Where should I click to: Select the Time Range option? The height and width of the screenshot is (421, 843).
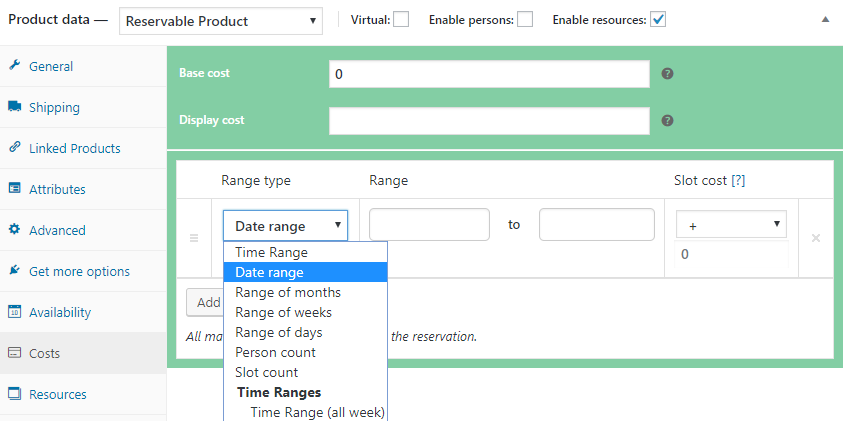click(x=271, y=252)
